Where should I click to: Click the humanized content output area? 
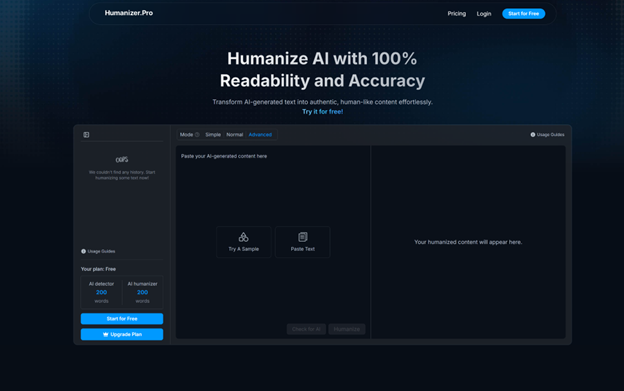point(468,242)
